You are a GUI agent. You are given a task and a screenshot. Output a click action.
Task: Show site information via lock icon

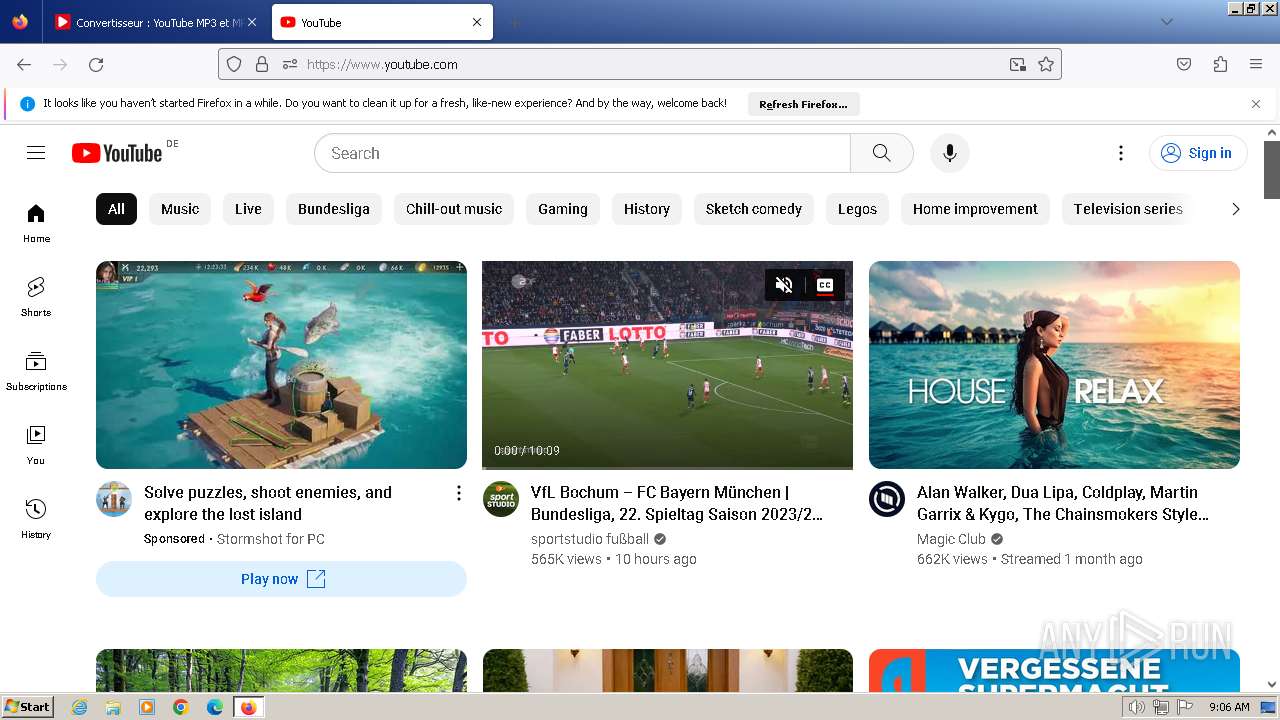tap(262, 64)
